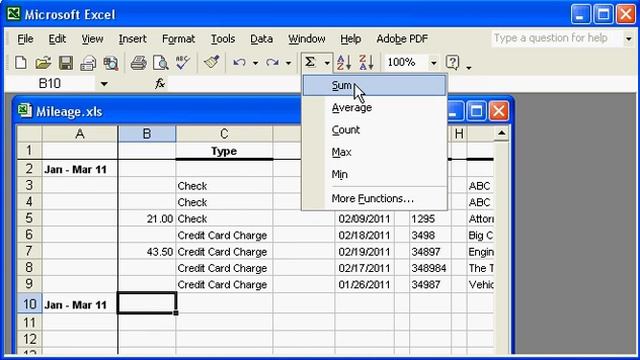
Task: Select column B header
Action: coord(147,134)
